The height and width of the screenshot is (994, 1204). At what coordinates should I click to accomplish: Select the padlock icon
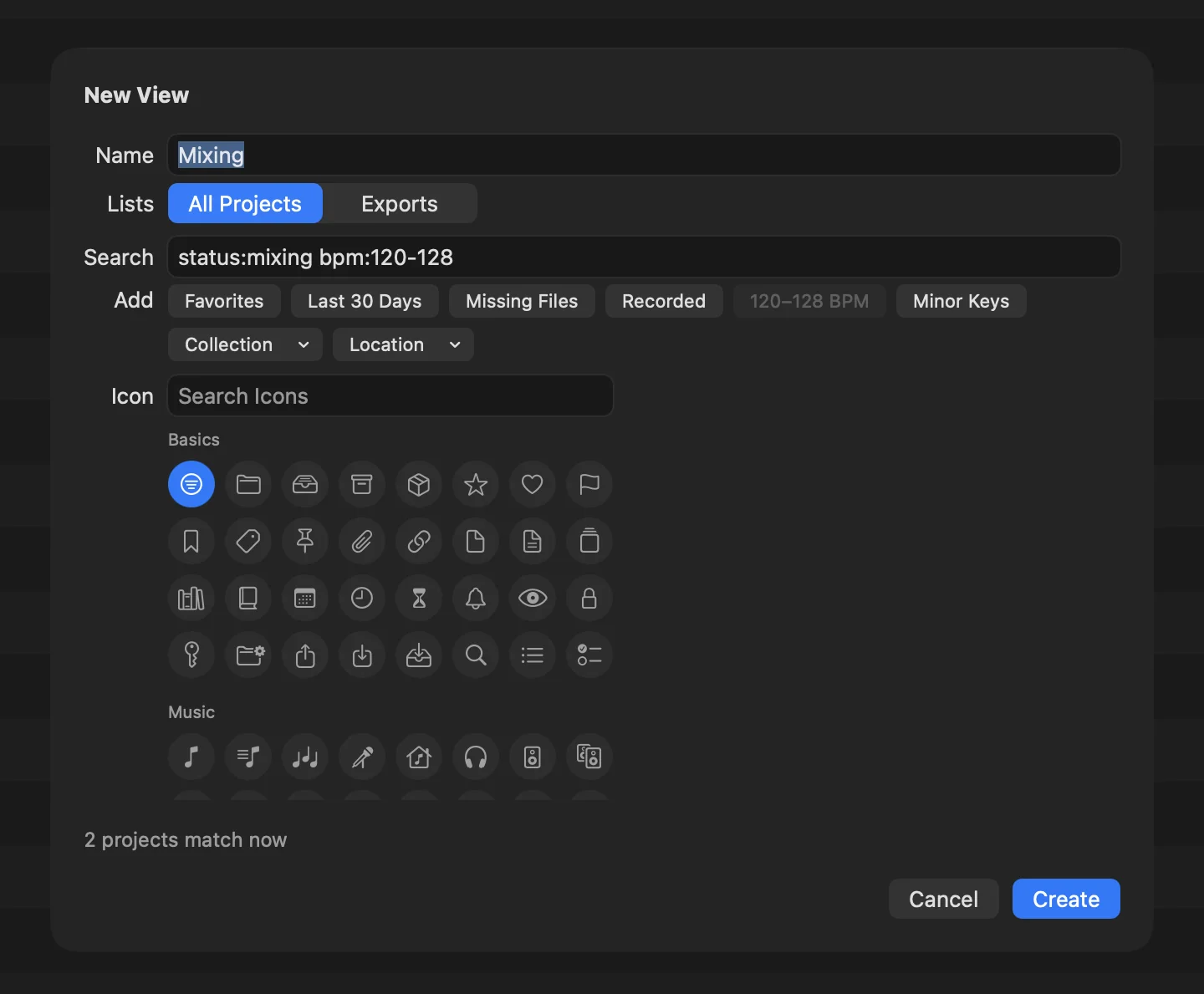(589, 598)
